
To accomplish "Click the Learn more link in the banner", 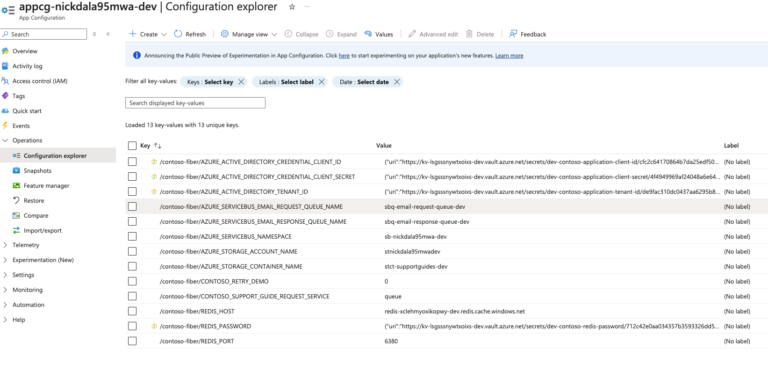I will coord(509,56).
